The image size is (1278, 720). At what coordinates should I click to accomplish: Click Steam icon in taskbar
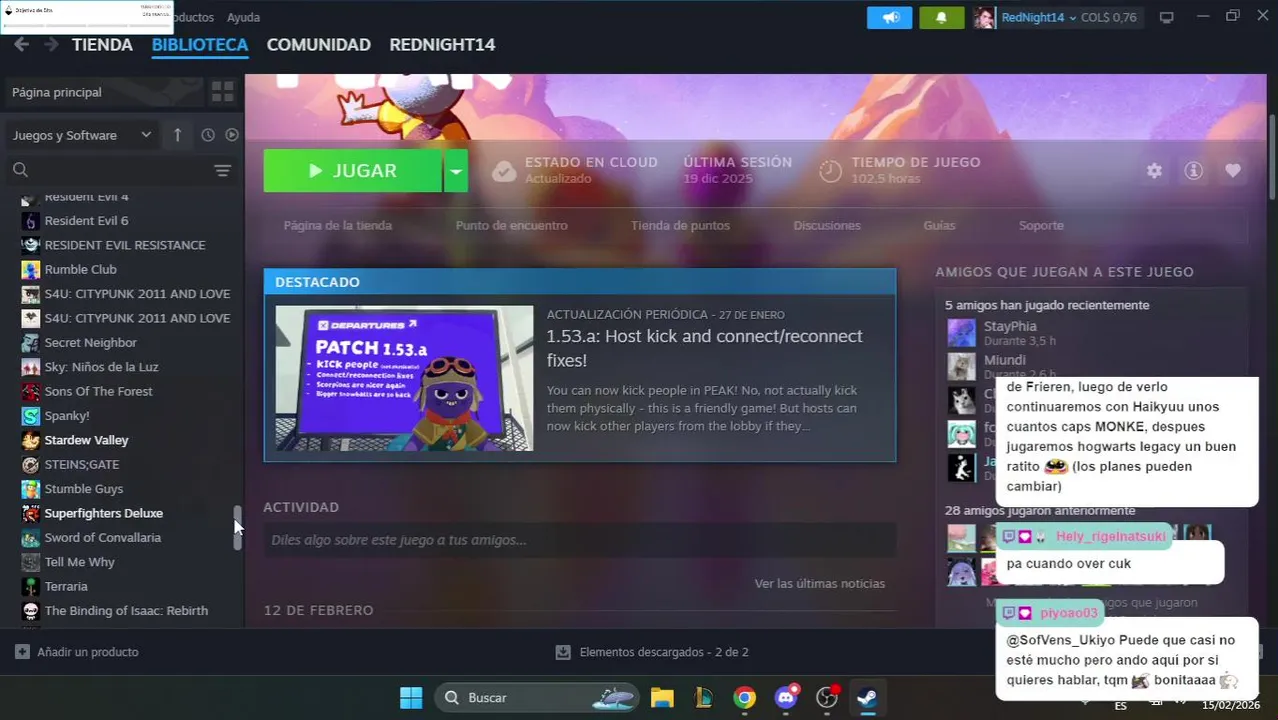point(867,698)
